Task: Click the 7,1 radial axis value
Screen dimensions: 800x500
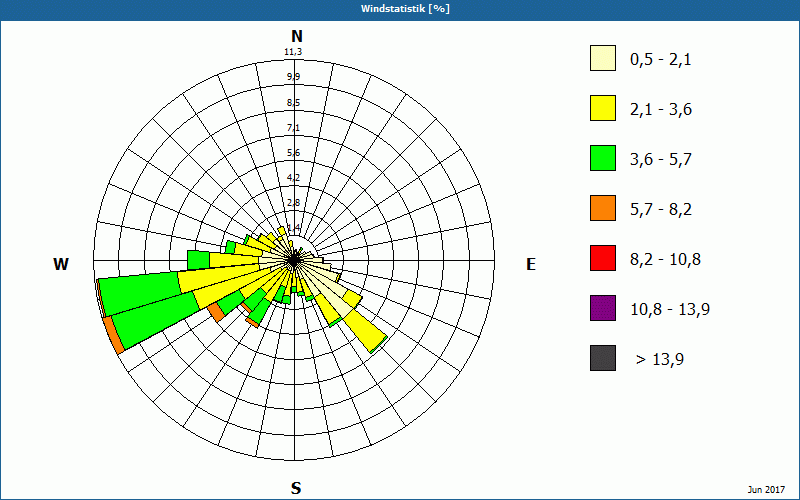Action: coord(293,128)
